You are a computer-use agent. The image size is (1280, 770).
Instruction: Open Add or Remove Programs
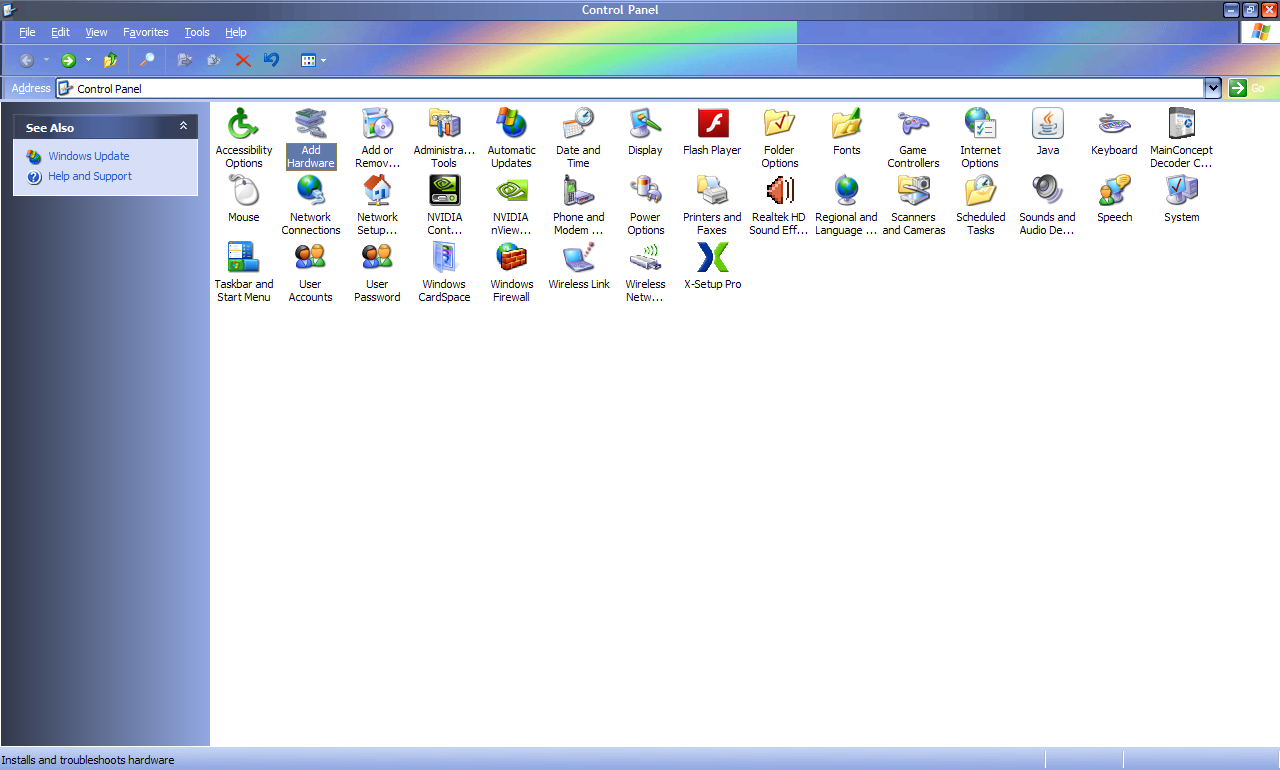tap(377, 138)
